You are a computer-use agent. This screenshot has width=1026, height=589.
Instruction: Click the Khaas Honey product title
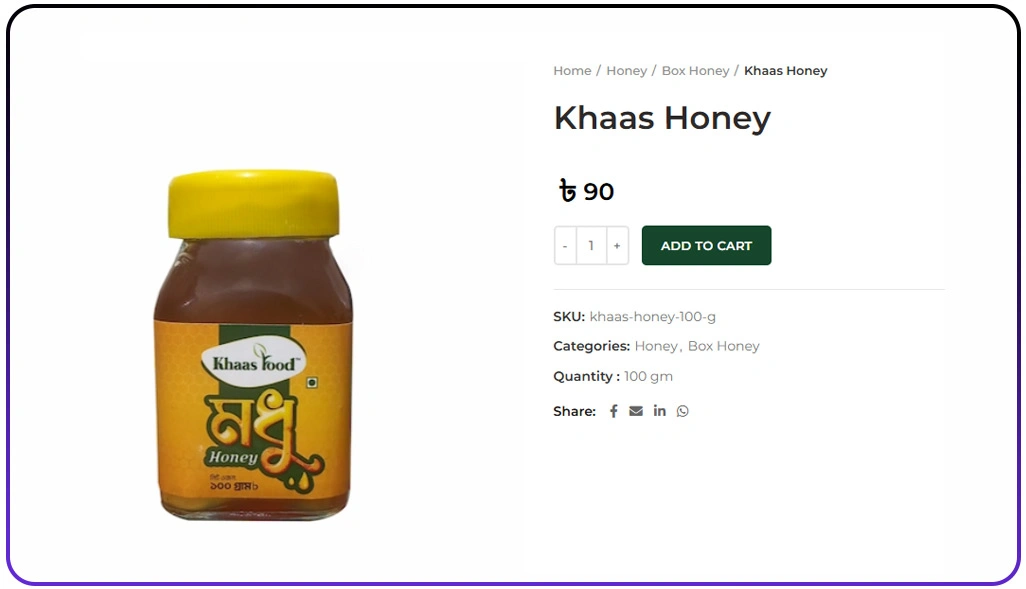(x=662, y=118)
